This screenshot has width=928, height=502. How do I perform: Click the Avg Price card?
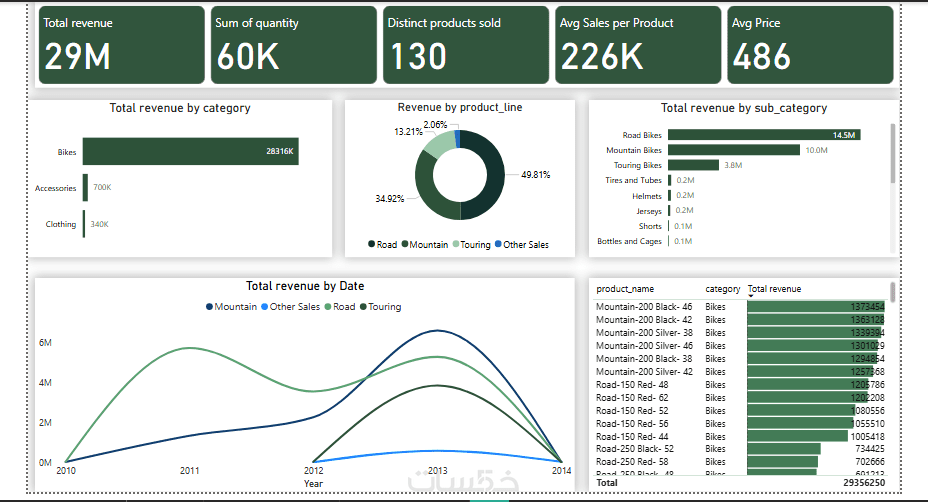pos(810,45)
